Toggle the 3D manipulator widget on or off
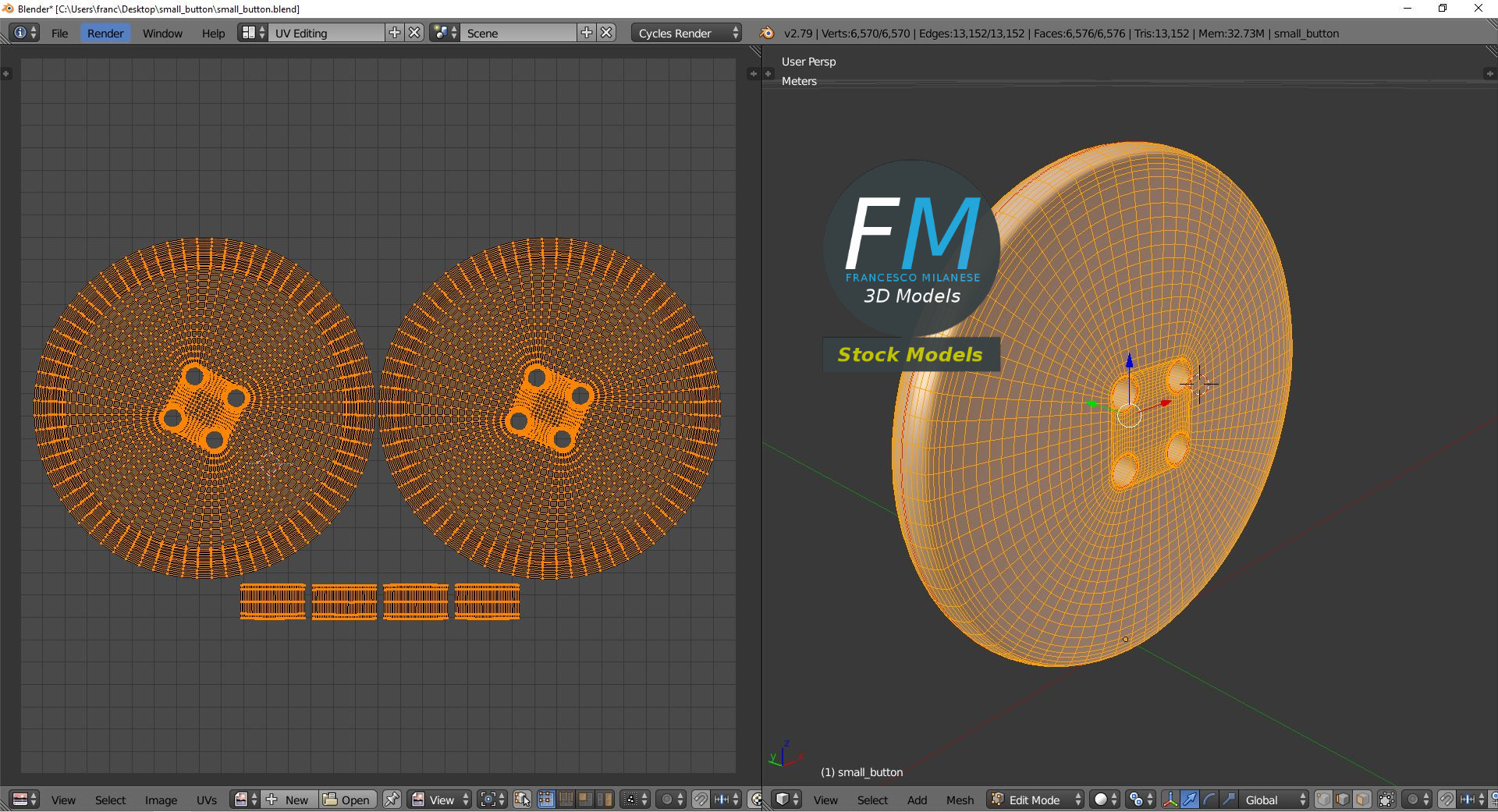Screen dimensions: 1498x812 tap(1170, 800)
